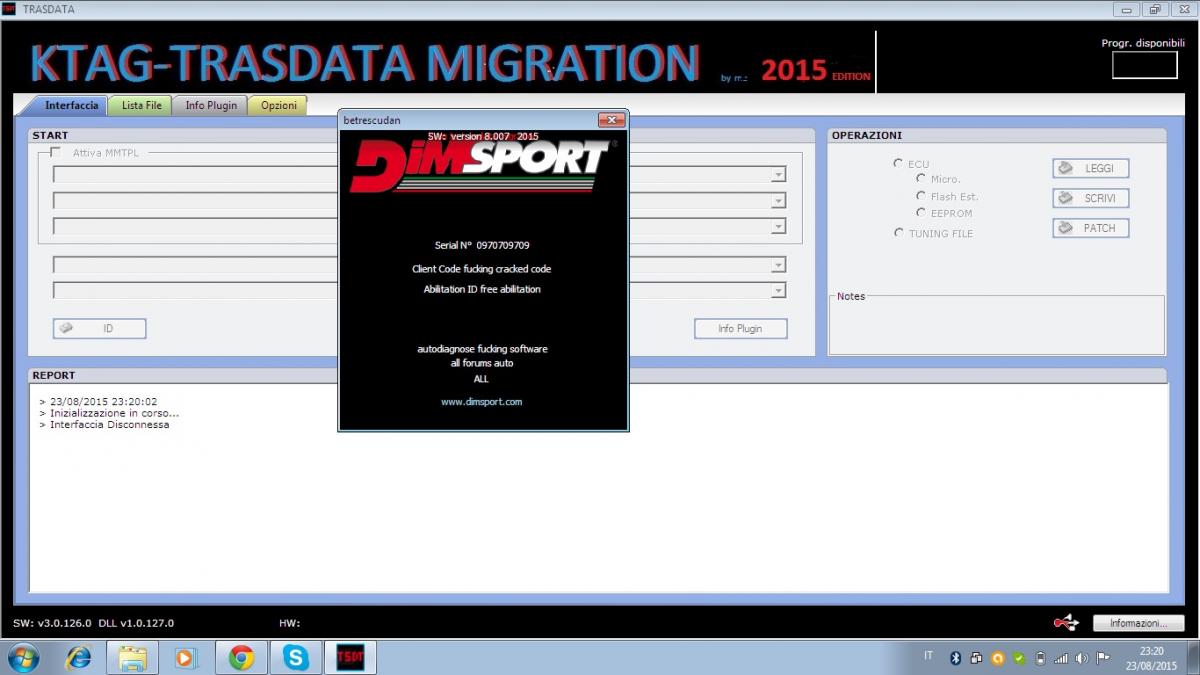Select the ECU radio option

coord(898,163)
